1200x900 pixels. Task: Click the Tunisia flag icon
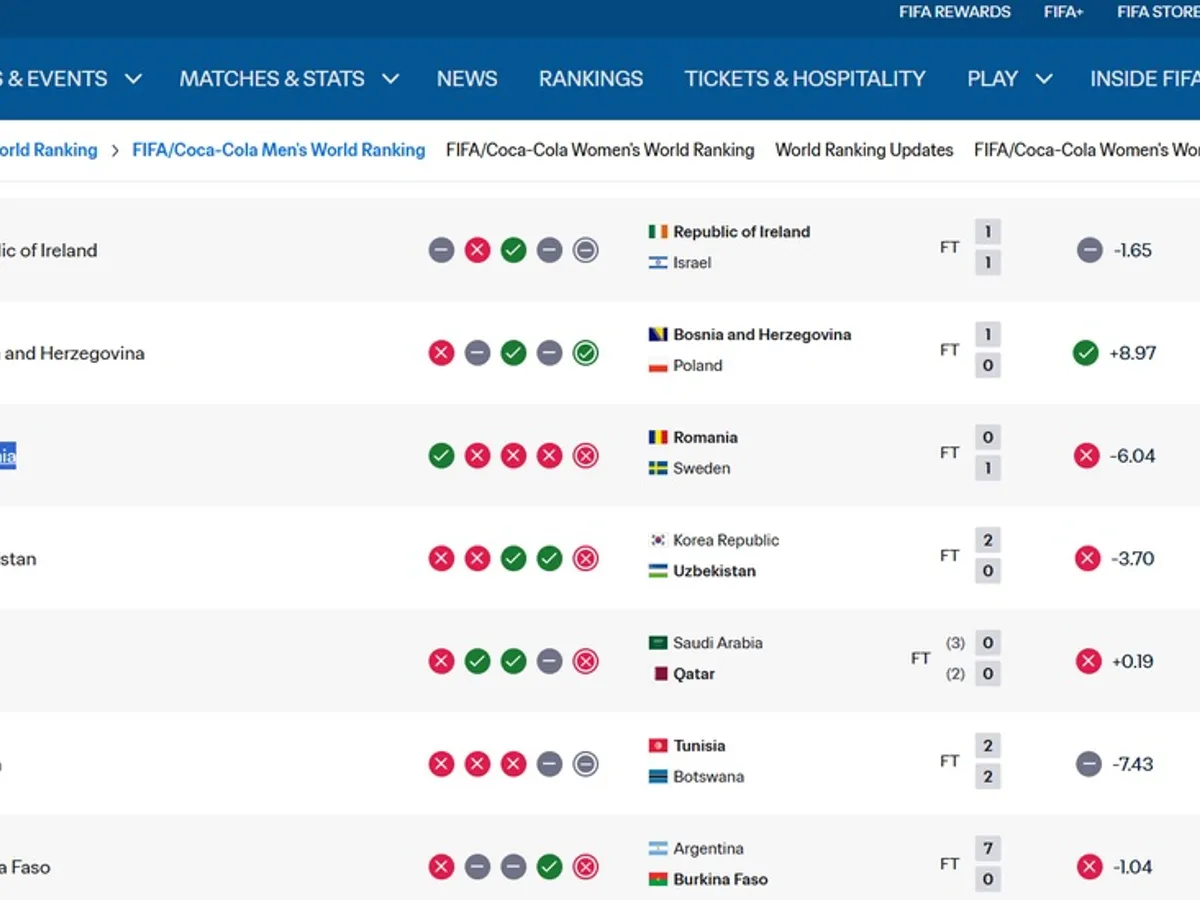pyautogui.click(x=657, y=746)
